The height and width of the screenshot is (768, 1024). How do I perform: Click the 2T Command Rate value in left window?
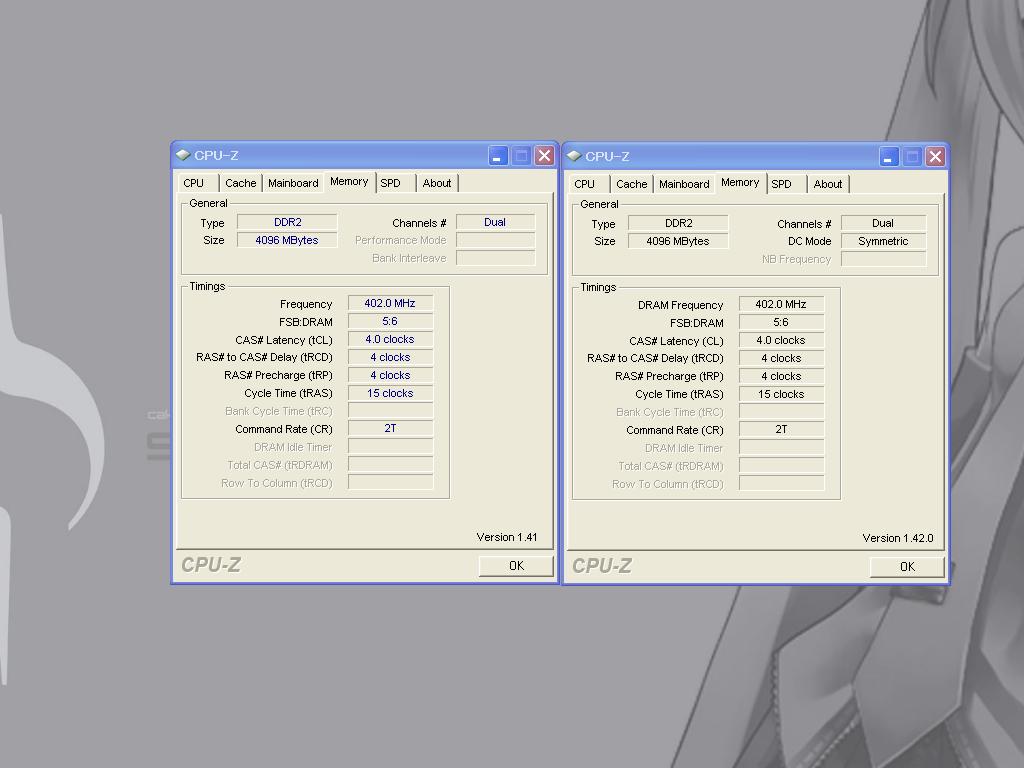pyautogui.click(x=390, y=429)
